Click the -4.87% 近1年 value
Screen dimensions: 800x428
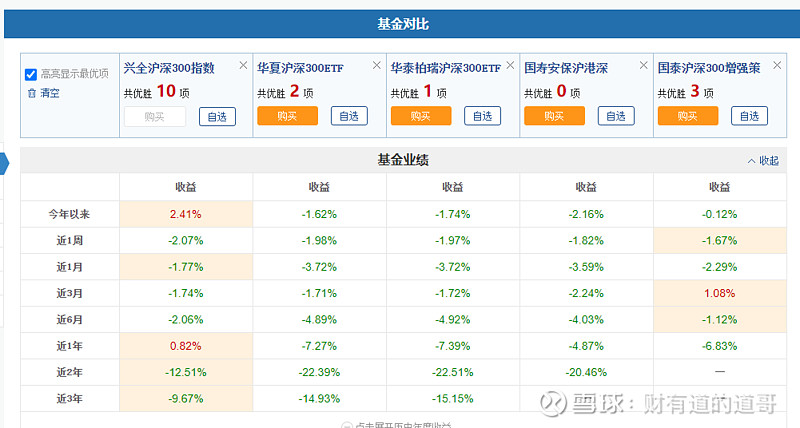point(586,346)
